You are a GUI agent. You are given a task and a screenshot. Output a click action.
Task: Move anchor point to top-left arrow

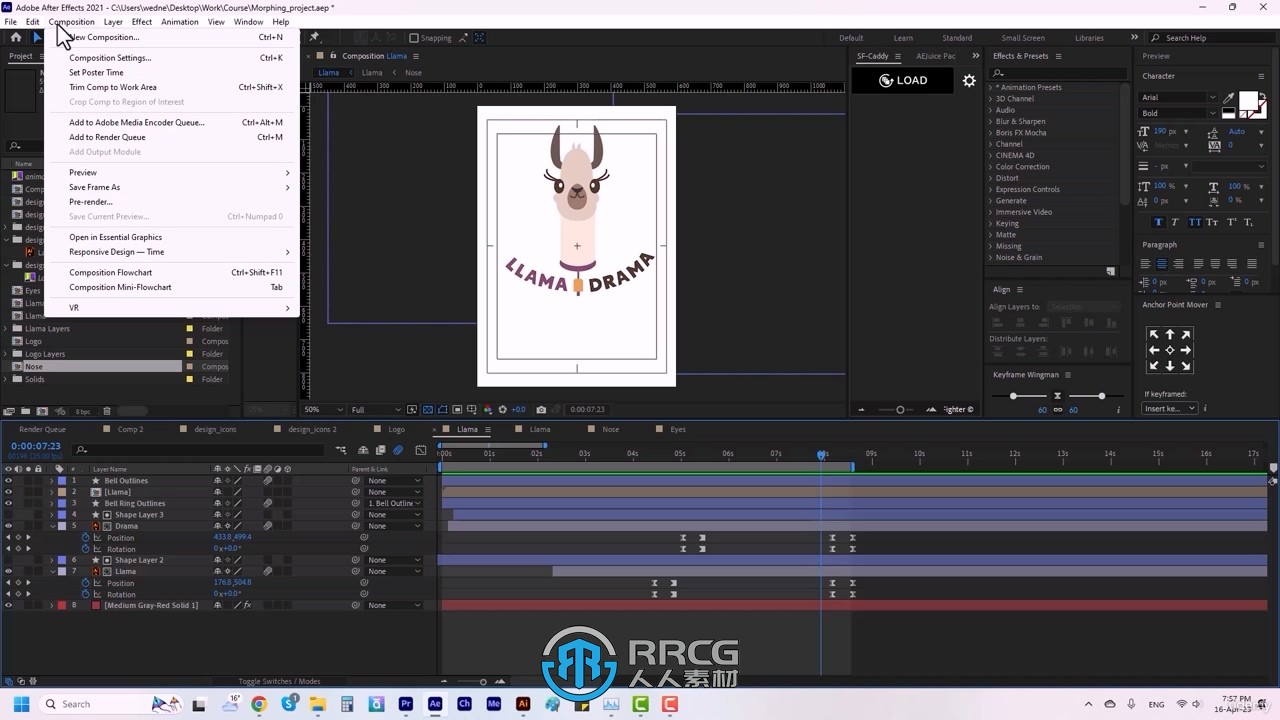point(1153,335)
